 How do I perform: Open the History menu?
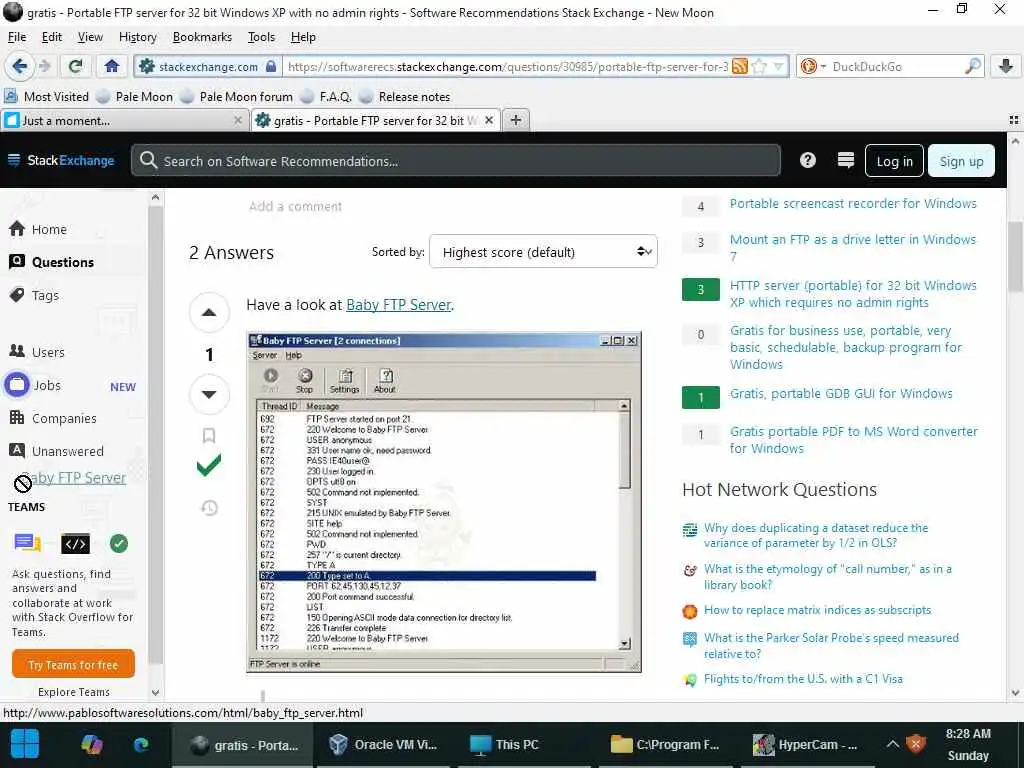(x=138, y=37)
